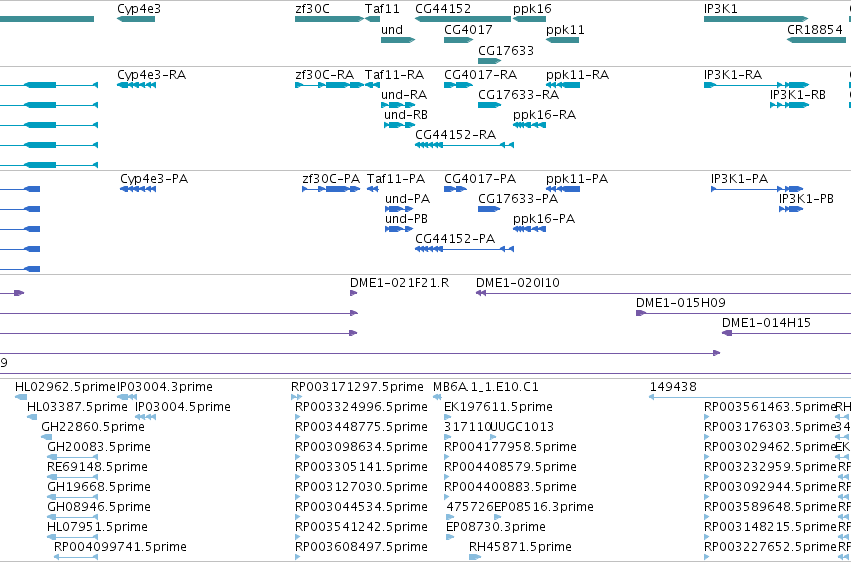The width and height of the screenshot is (851, 562).
Task: Click the EP08730.3prime EST label
Action: (496, 527)
